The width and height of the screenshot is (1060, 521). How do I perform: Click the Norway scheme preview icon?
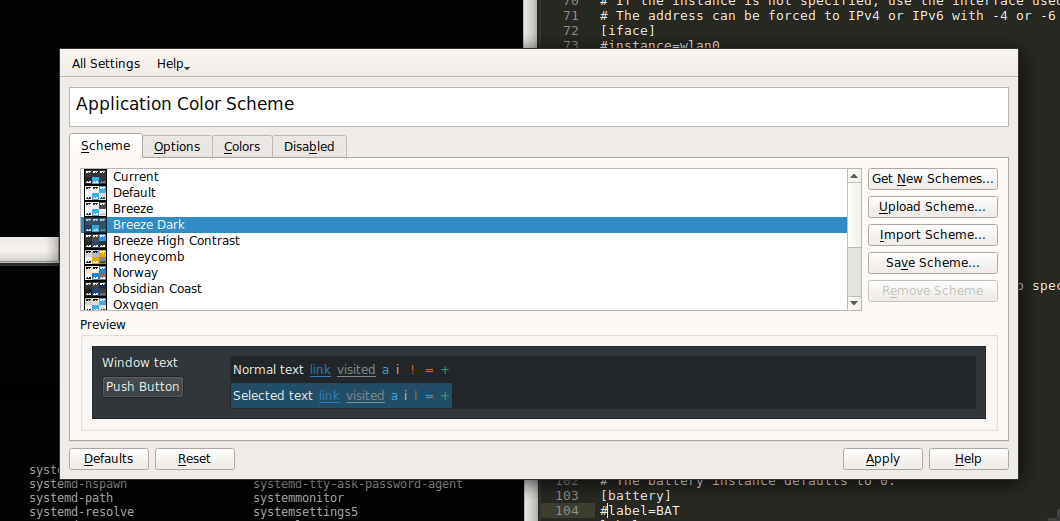pyautogui.click(x=96, y=273)
